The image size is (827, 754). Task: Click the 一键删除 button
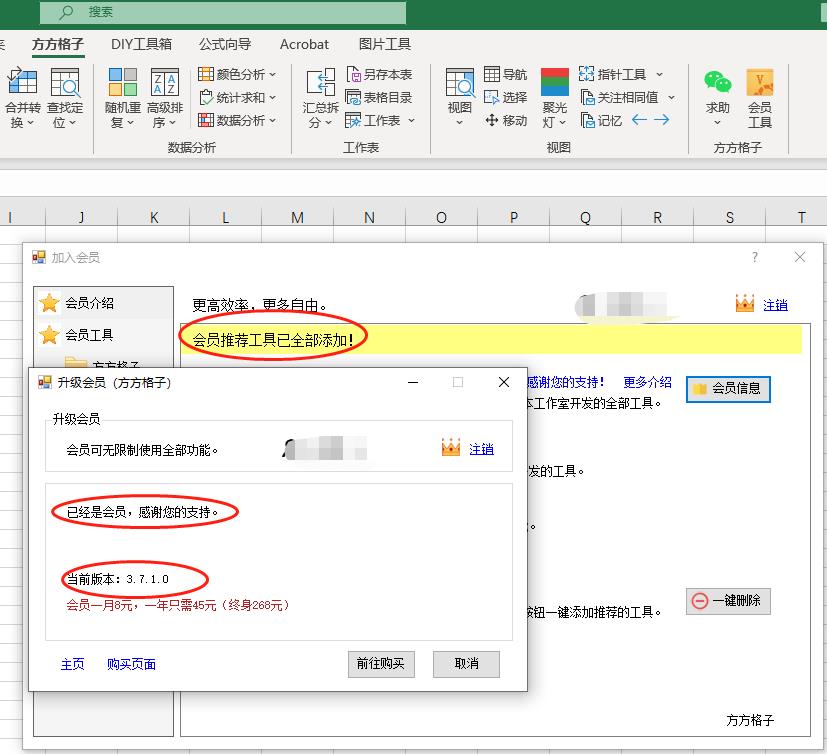(x=728, y=601)
